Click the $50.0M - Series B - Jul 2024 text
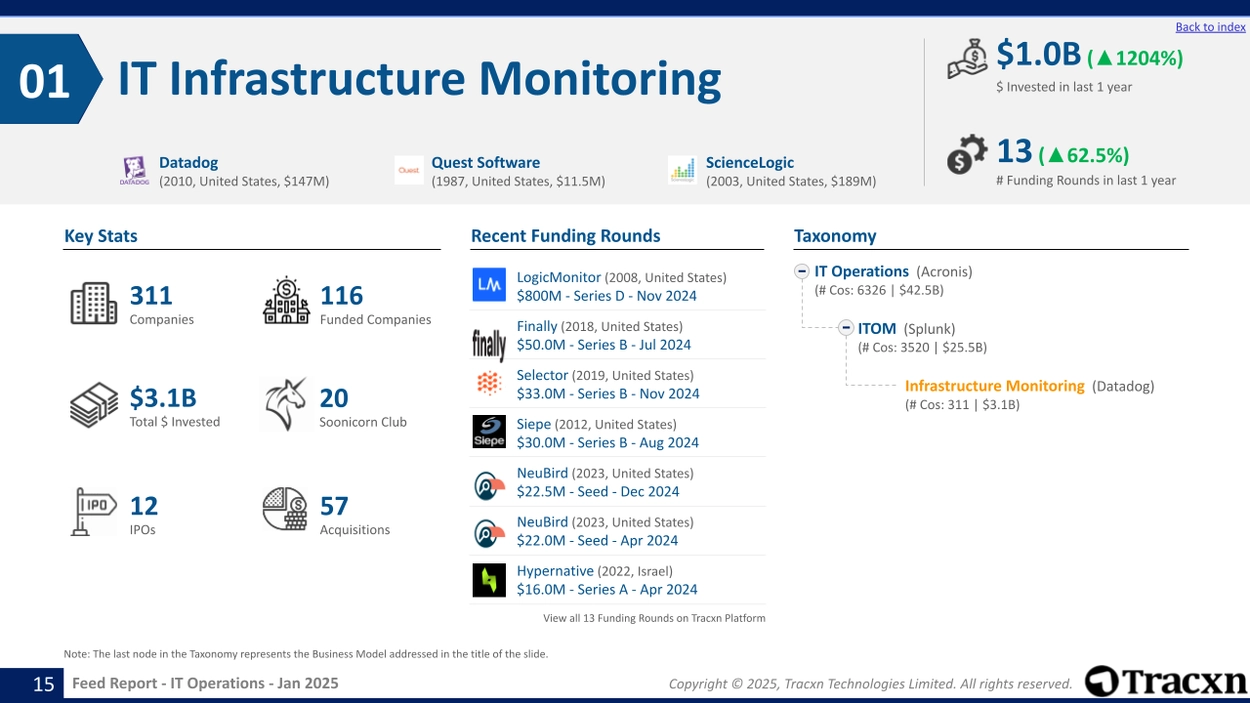Viewport: 1250px width, 703px height. [604, 345]
